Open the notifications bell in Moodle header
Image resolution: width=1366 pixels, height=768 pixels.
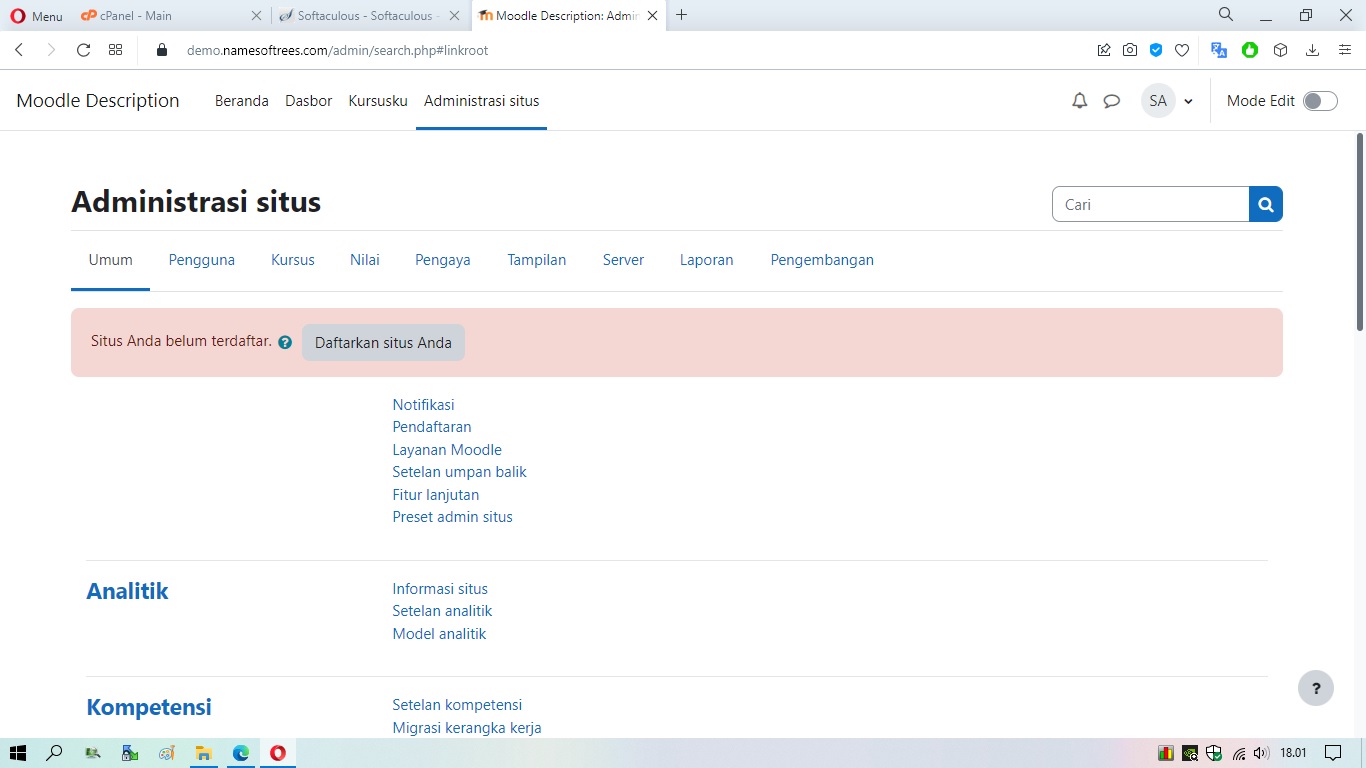[x=1079, y=101]
